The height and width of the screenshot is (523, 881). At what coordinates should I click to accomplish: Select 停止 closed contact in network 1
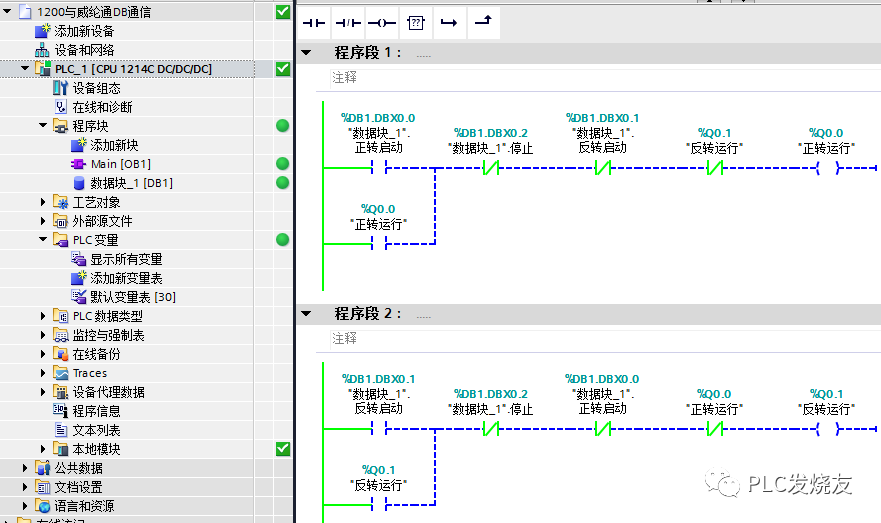(491, 167)
